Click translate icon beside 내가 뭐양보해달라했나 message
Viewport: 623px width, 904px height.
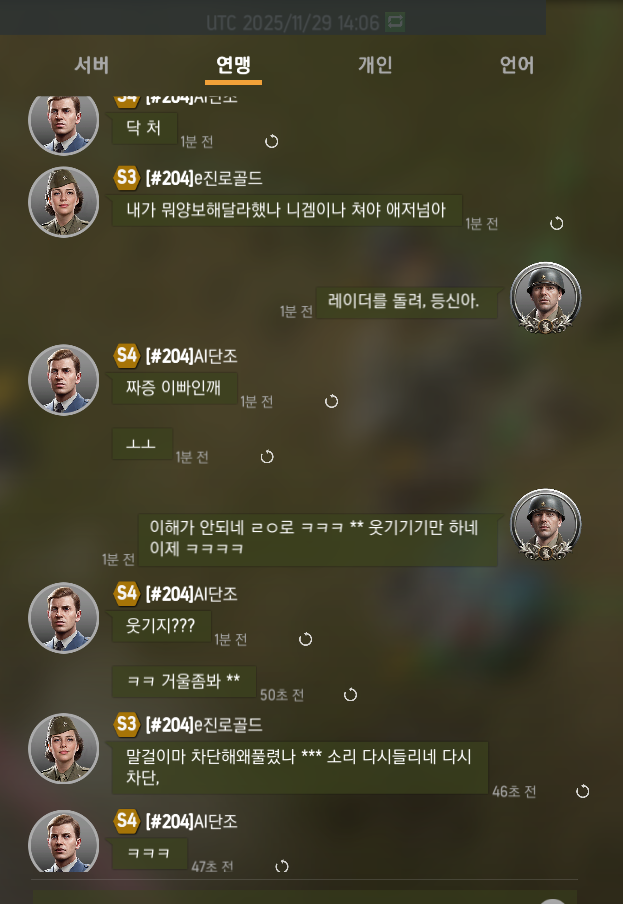tap(556, 223)
